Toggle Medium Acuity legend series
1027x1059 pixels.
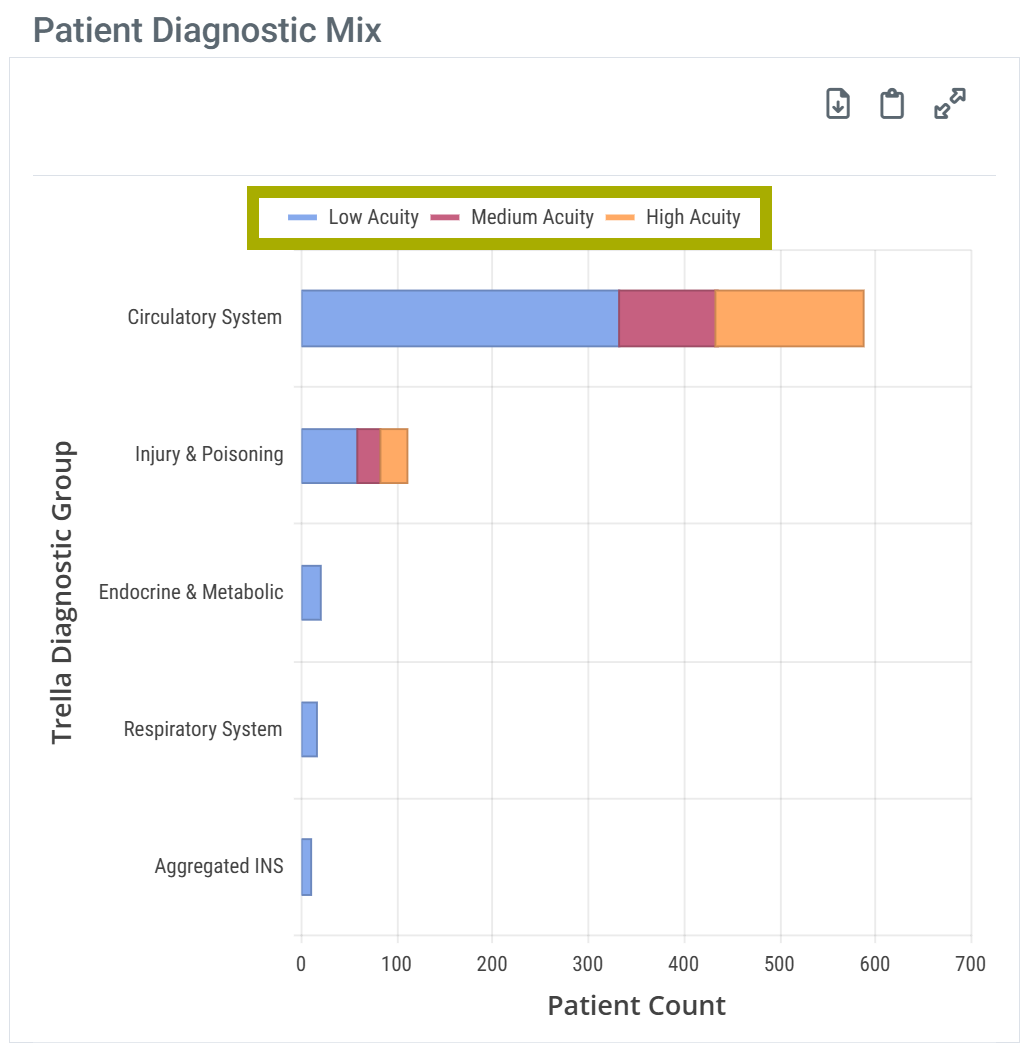coord(532,217)
